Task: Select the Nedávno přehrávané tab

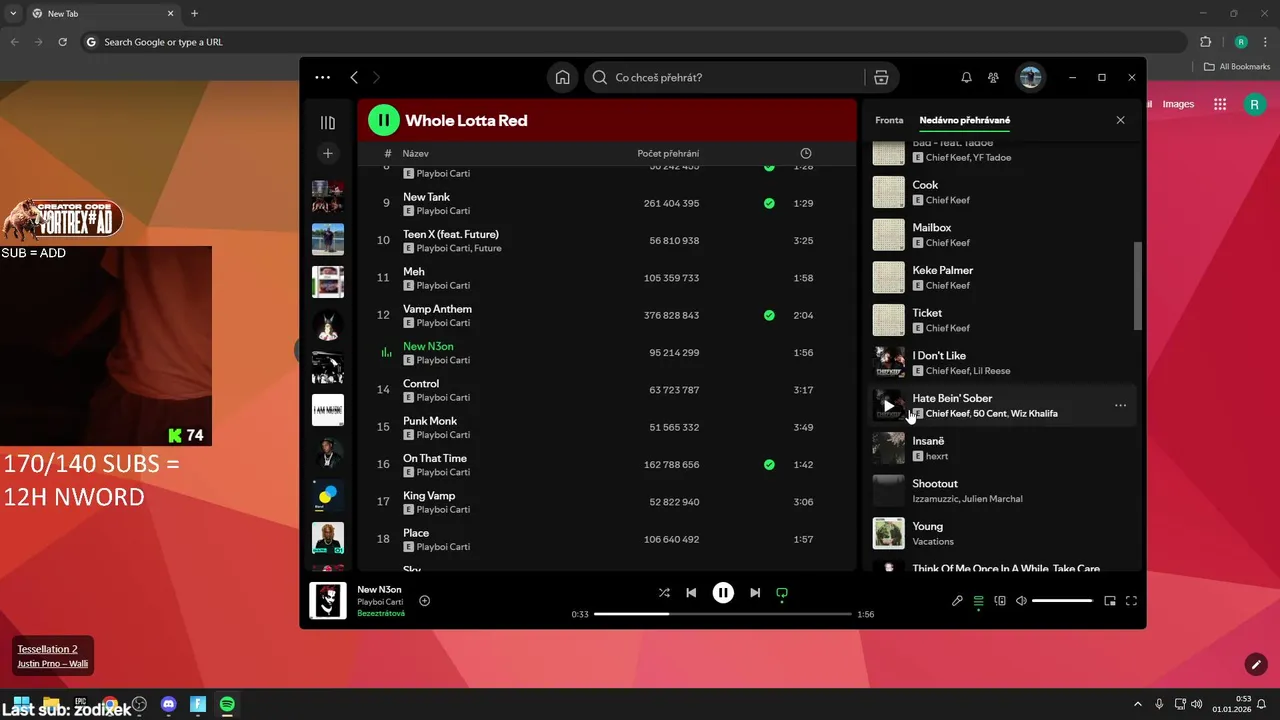Action: coord(965,120)
